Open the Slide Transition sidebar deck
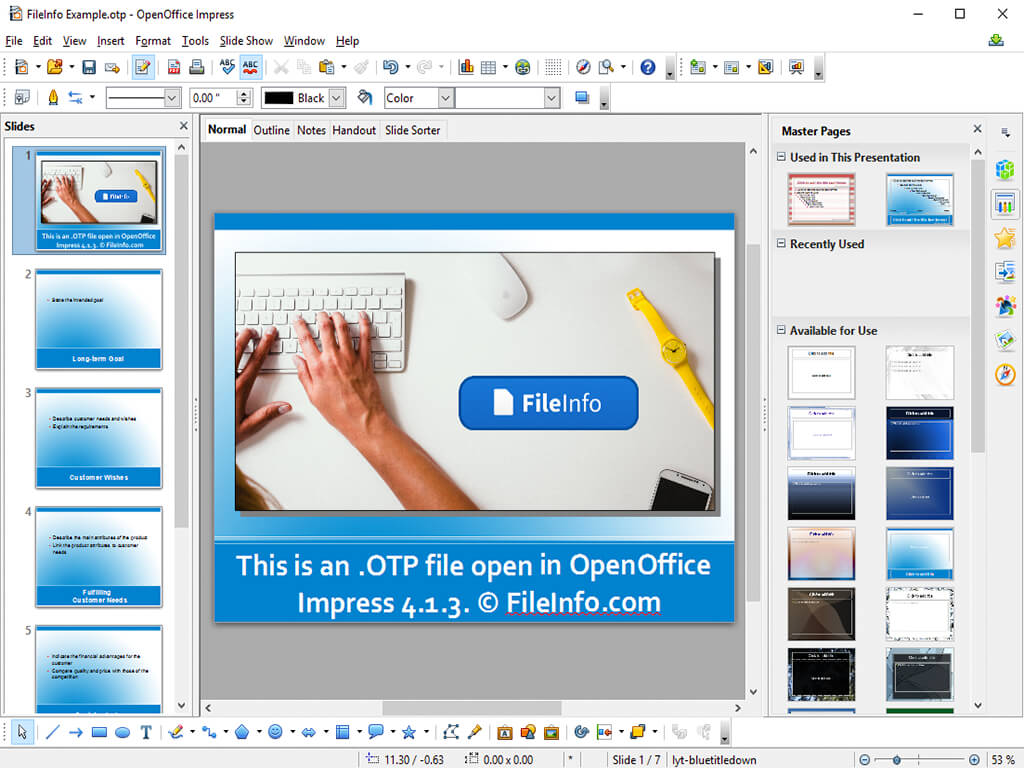 click(x=1004, y=271)
